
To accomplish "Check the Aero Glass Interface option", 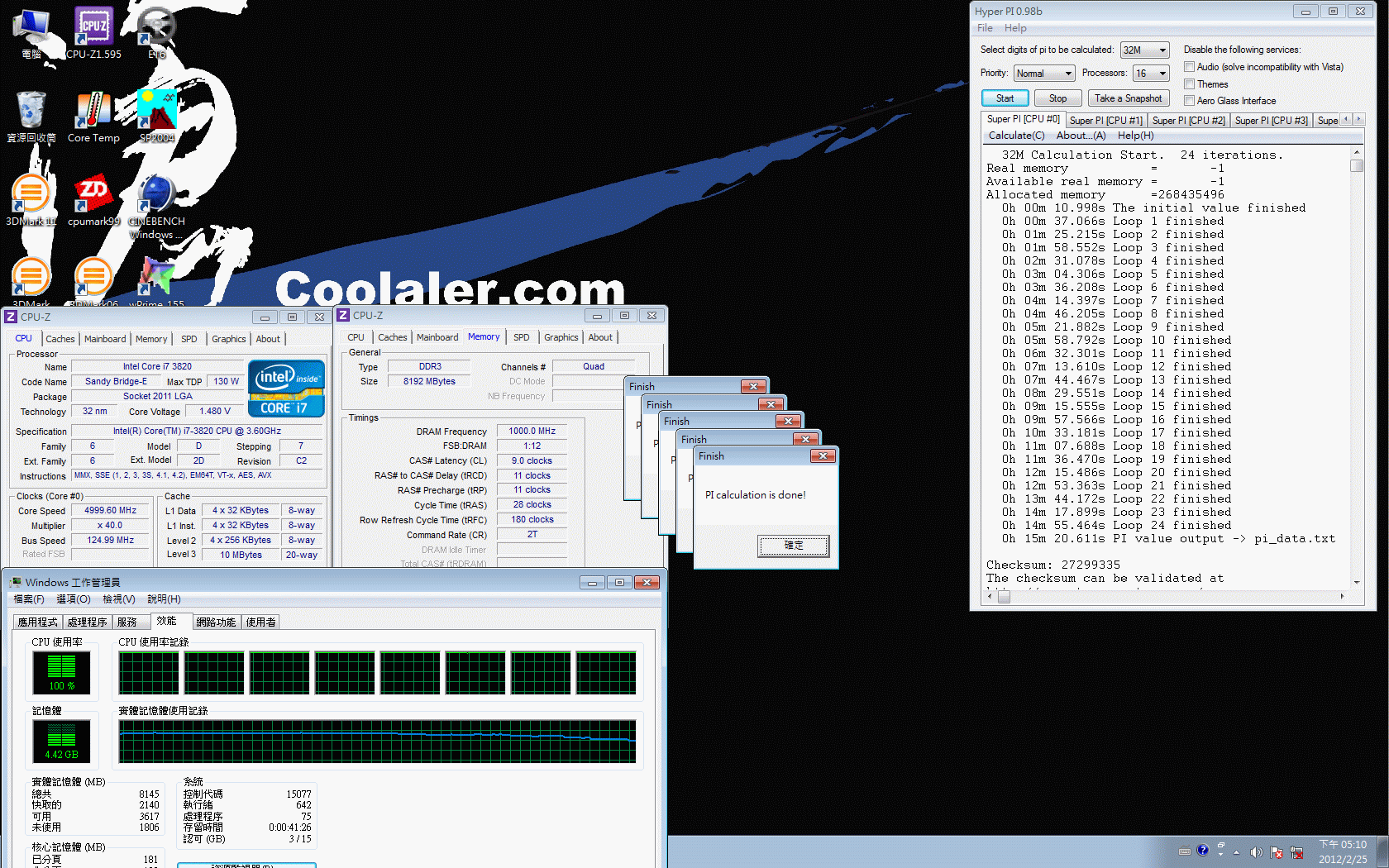I will [1189, 101].
